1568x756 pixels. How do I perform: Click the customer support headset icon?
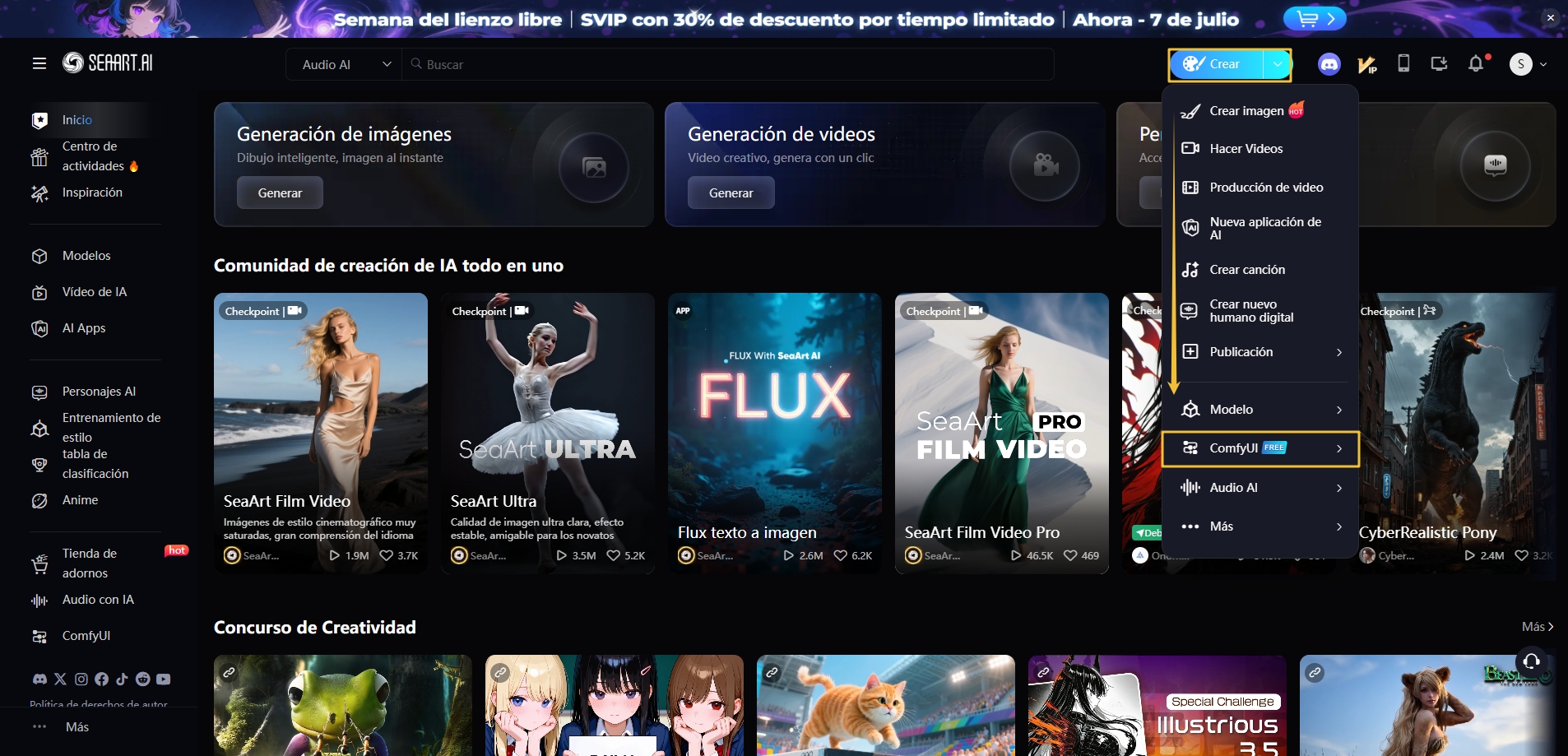1531,661
